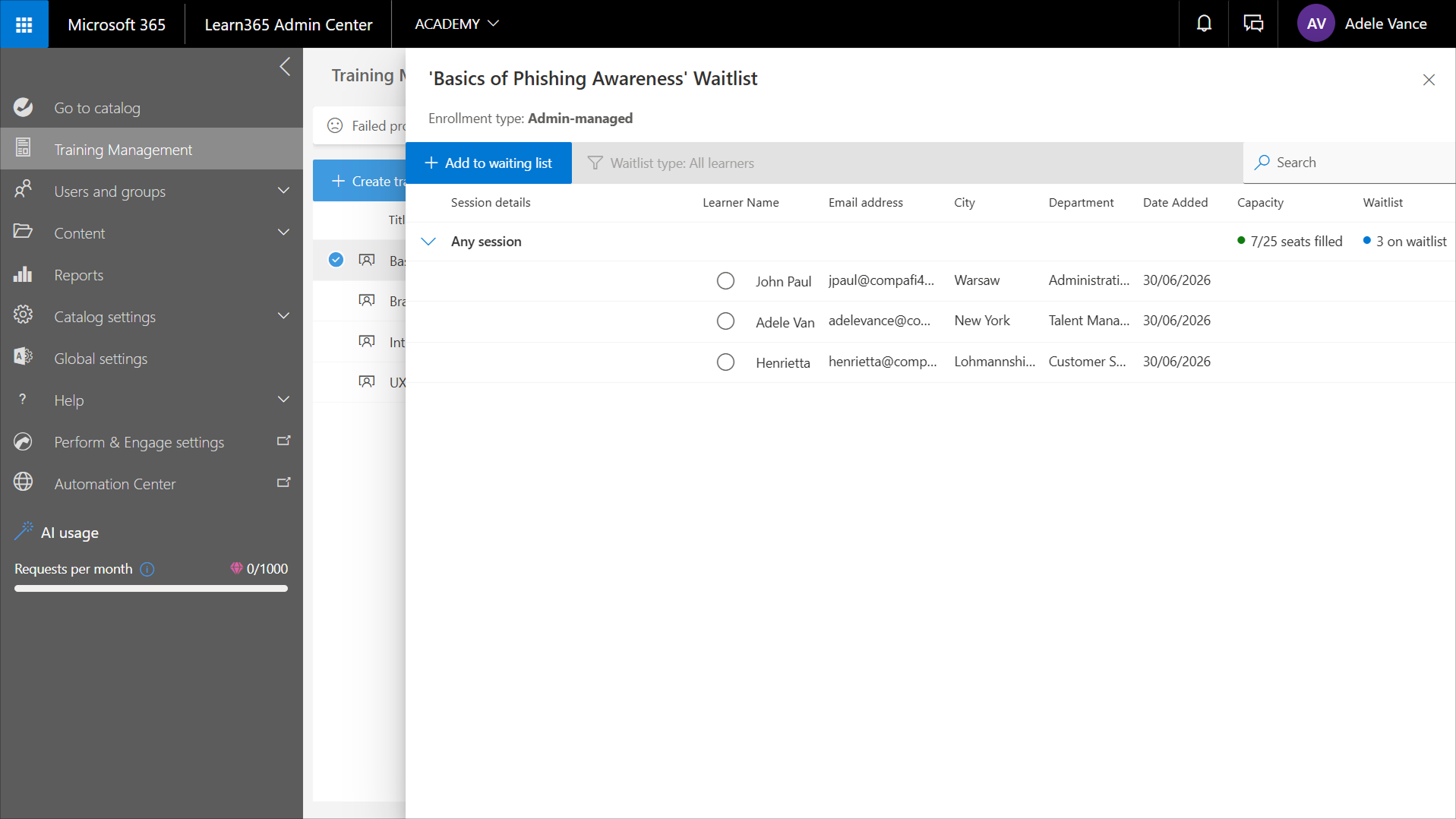The height and width of the screenshot is (819, 1456).
Task: Click the 3 on waitlist indicator
Action: pyautogui.click(x=1405, y=242)
